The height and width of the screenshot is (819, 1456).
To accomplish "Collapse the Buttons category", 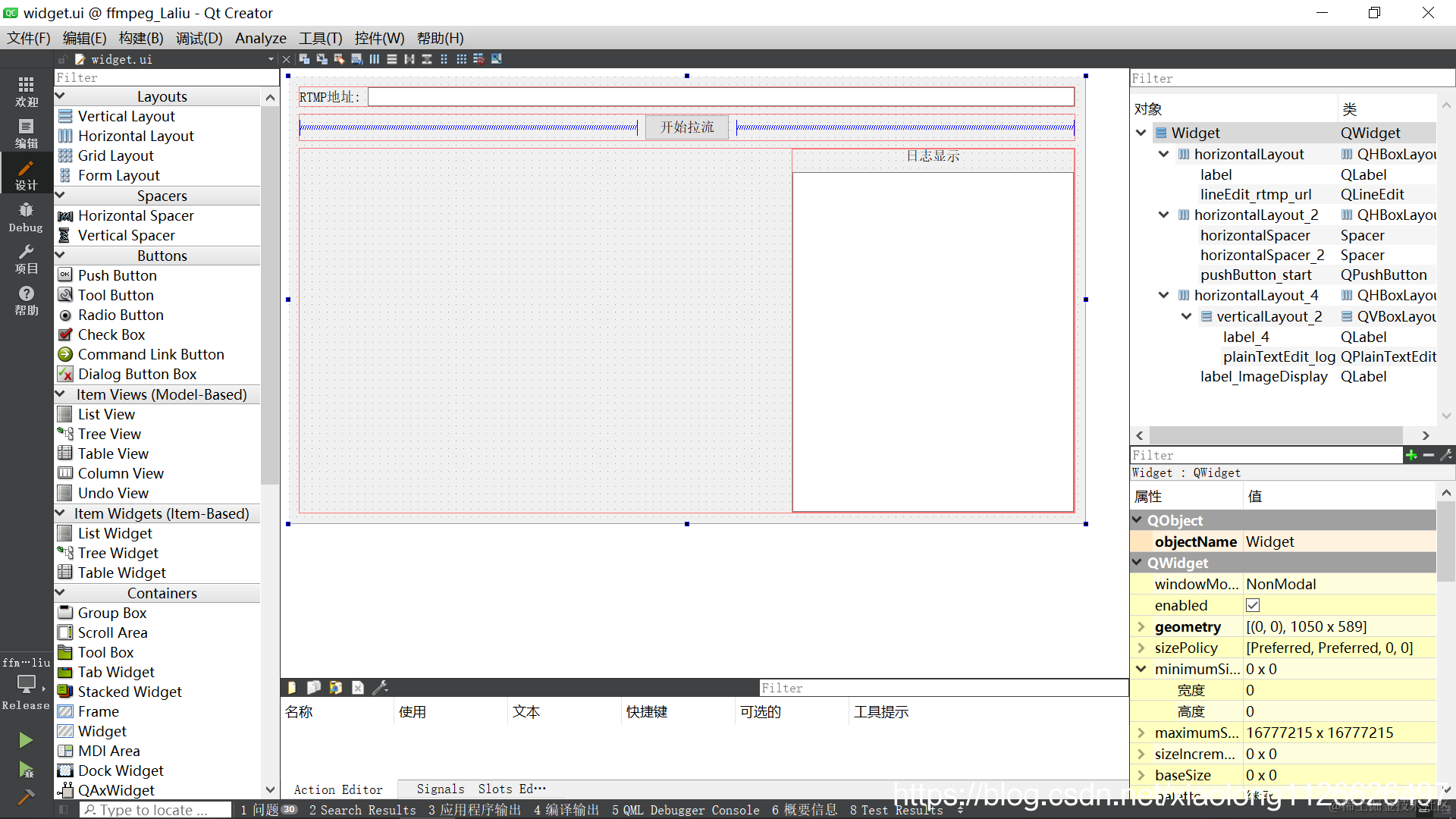I will point(61,256).
